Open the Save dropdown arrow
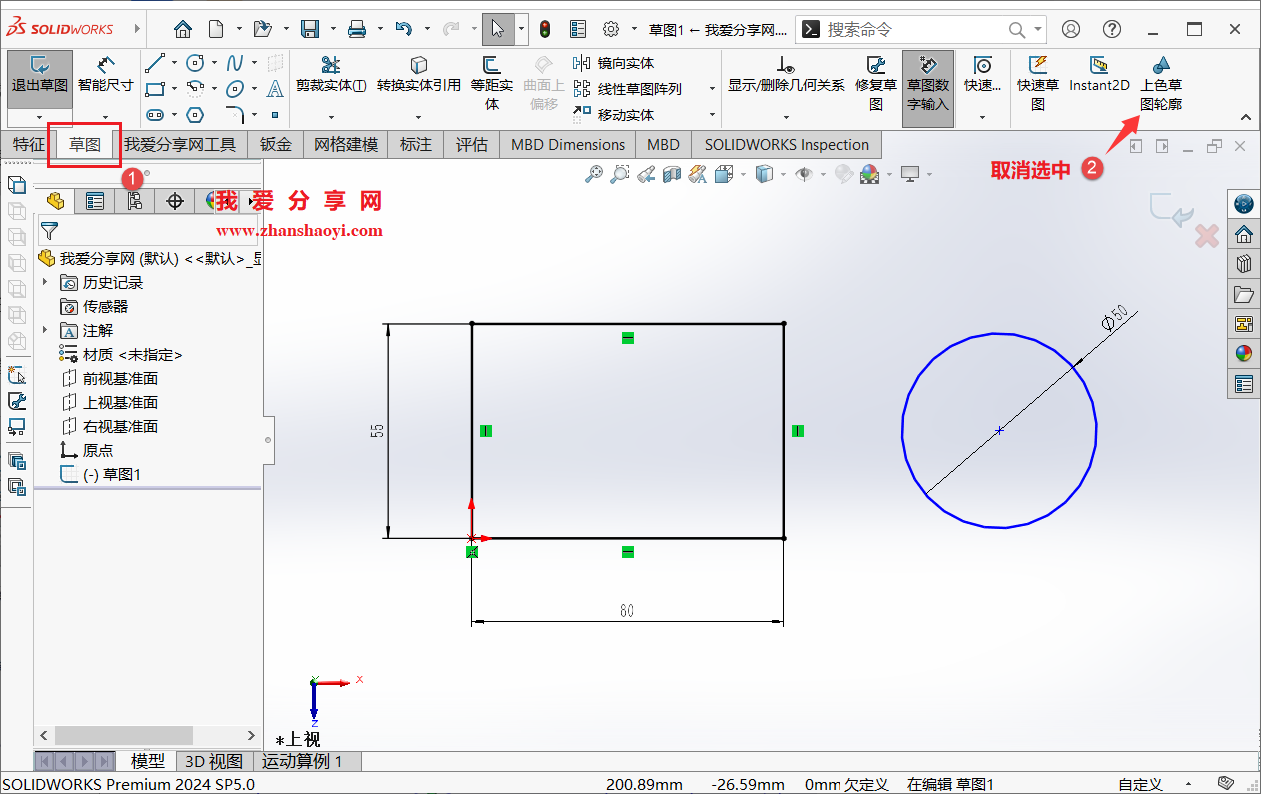 (x=333, y=29)
